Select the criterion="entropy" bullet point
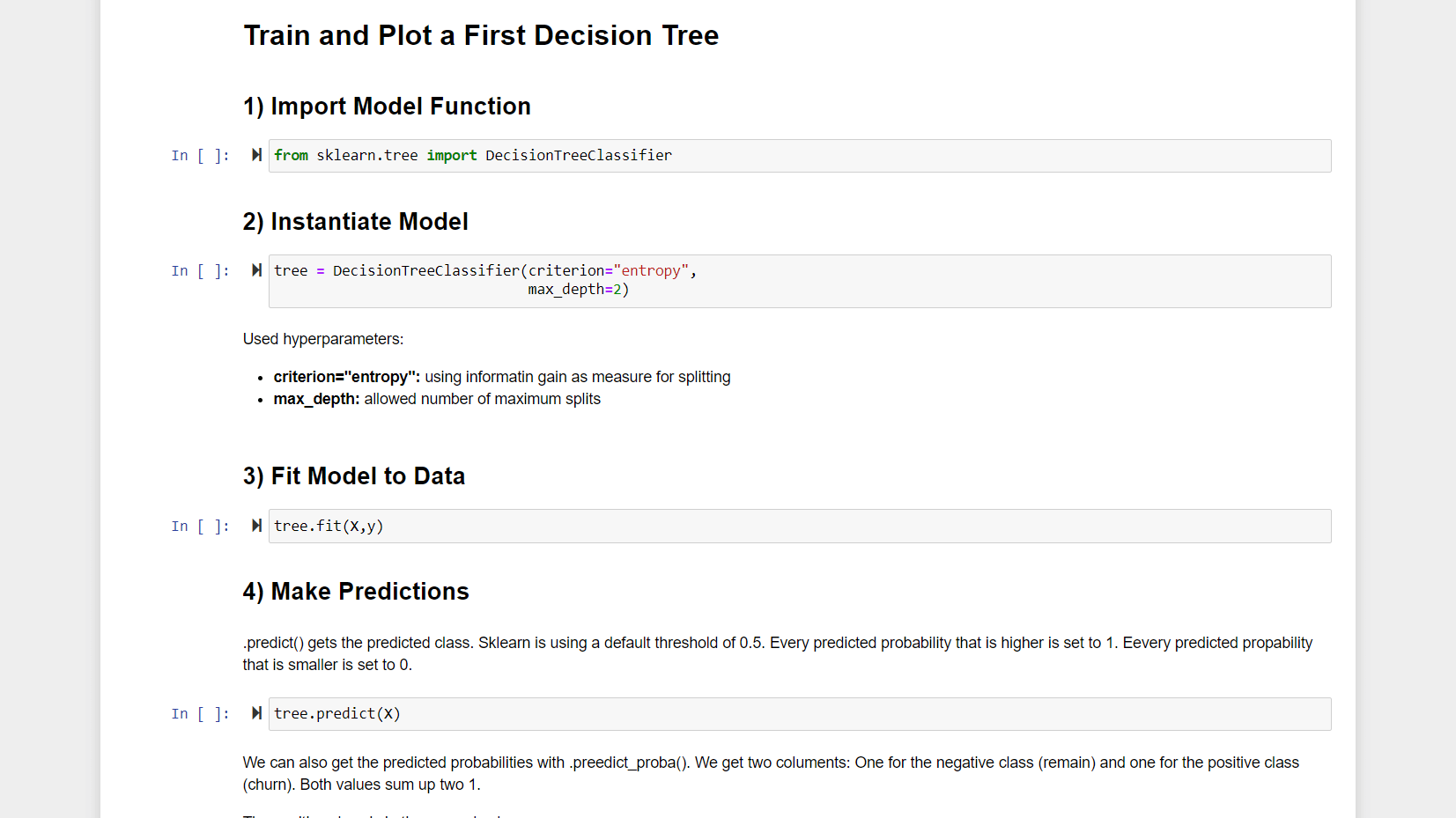The width and height of the screenshot is (1456, 818). (501, 377)
